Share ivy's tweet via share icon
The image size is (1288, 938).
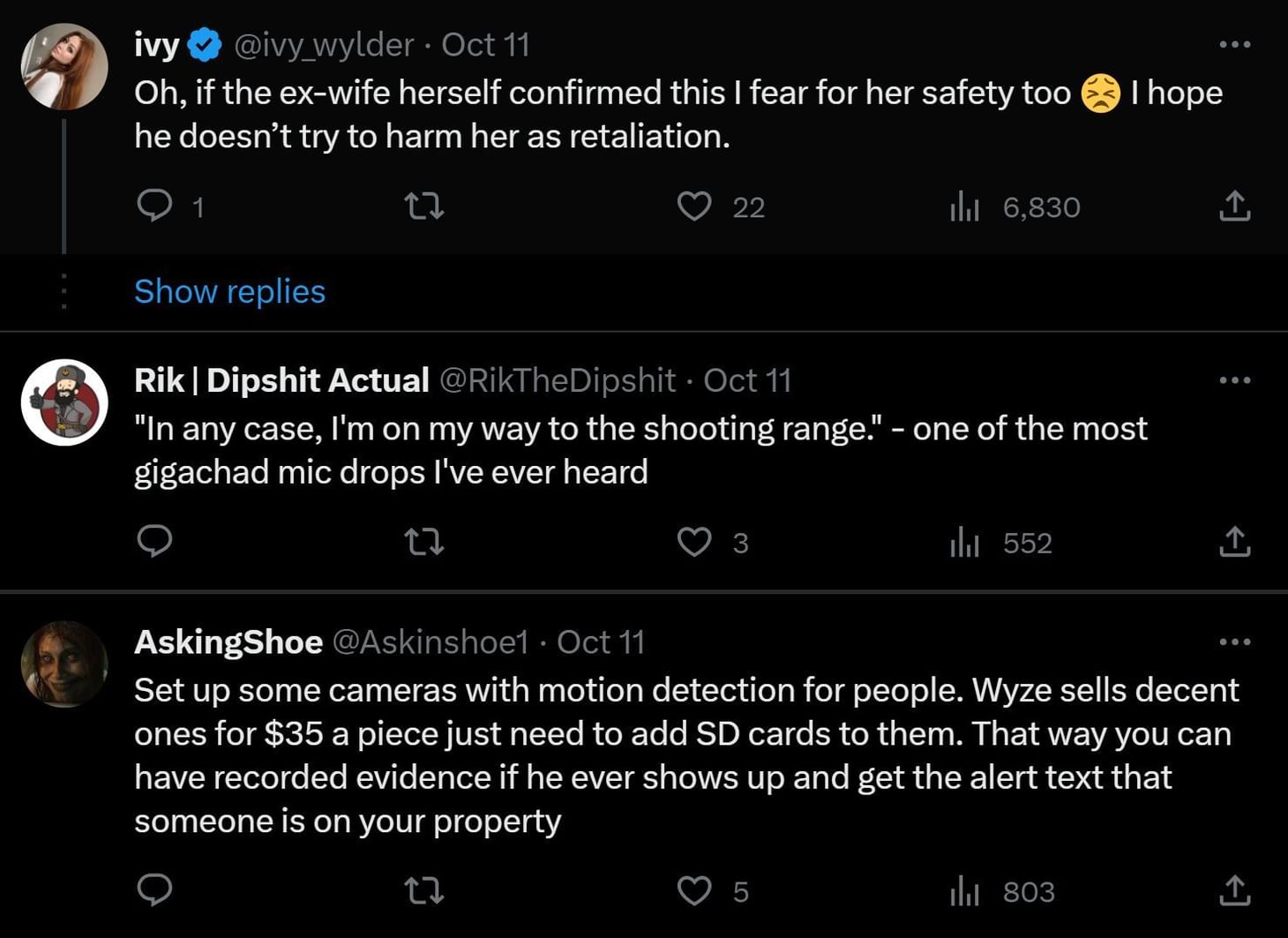1234,206
